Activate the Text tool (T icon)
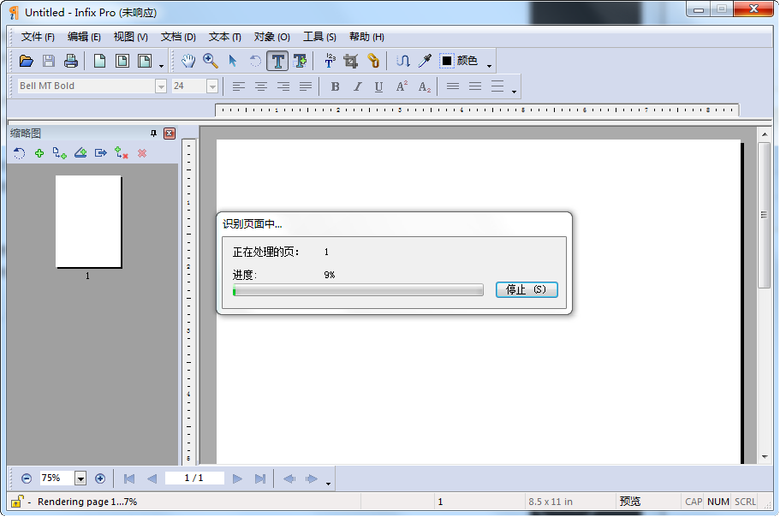This screenshot has width=780, height=517. (277, 61)
